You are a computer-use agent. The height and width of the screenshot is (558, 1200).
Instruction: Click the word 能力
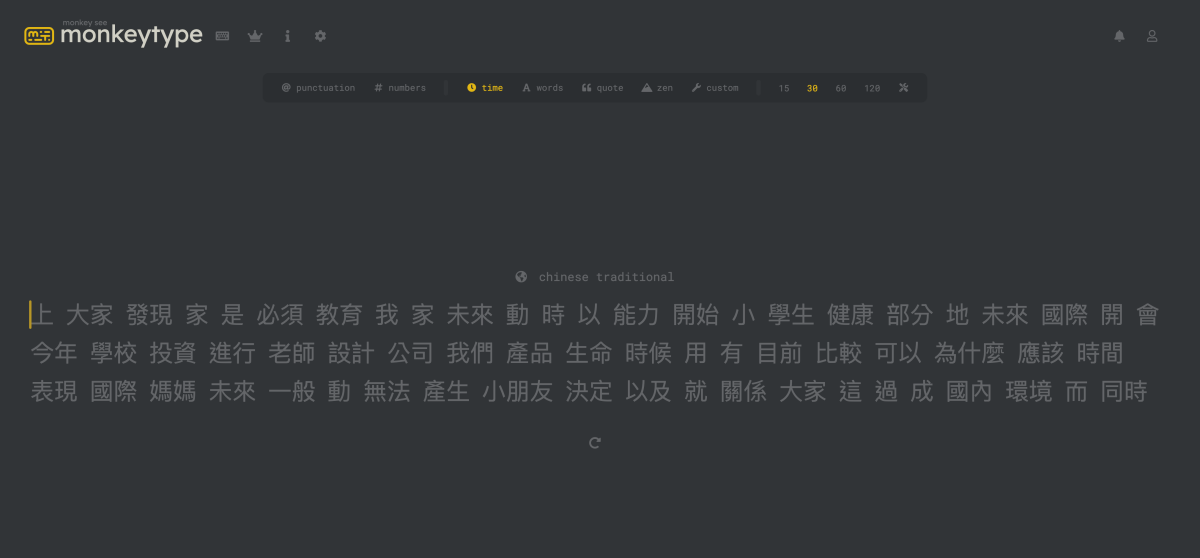pos(636,315)
